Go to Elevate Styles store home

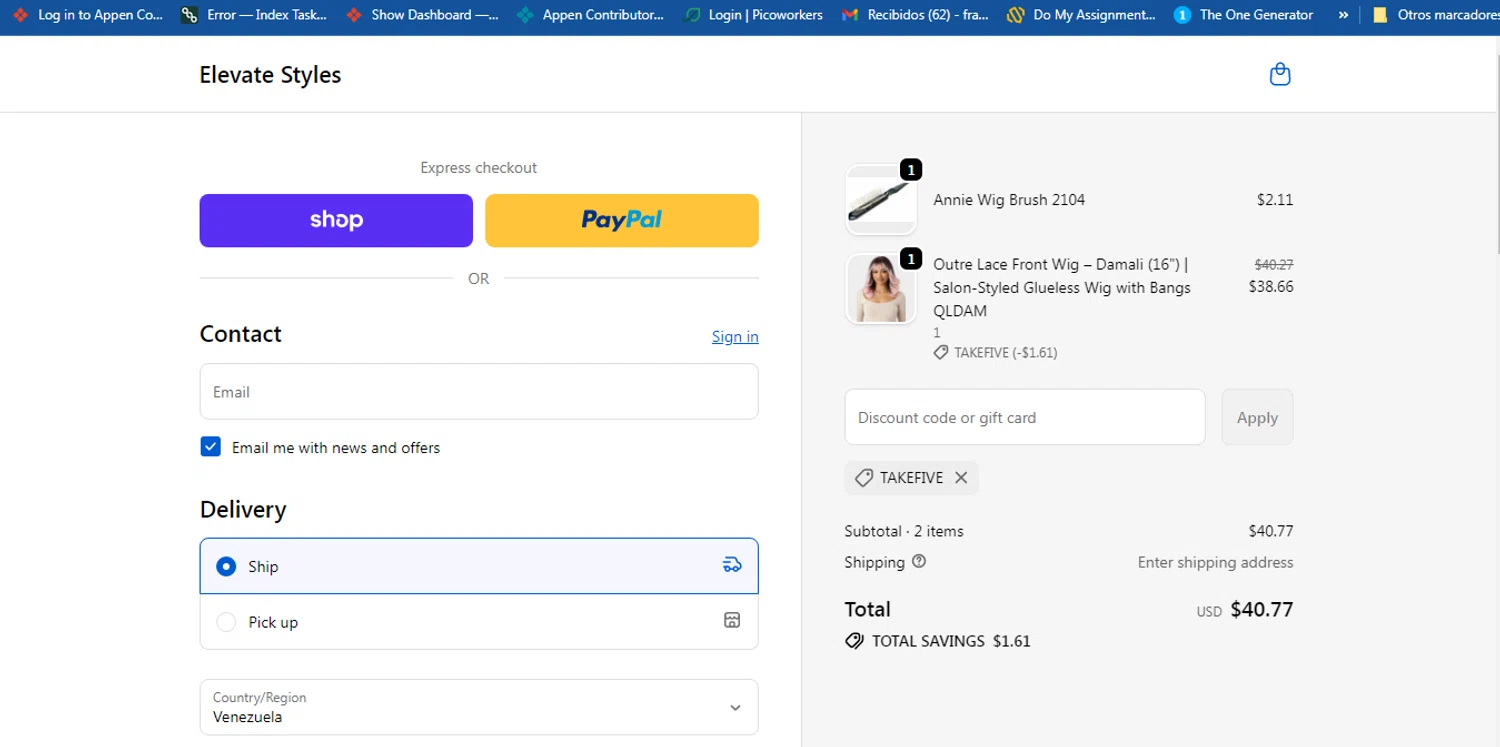click(x=270, y=75)
